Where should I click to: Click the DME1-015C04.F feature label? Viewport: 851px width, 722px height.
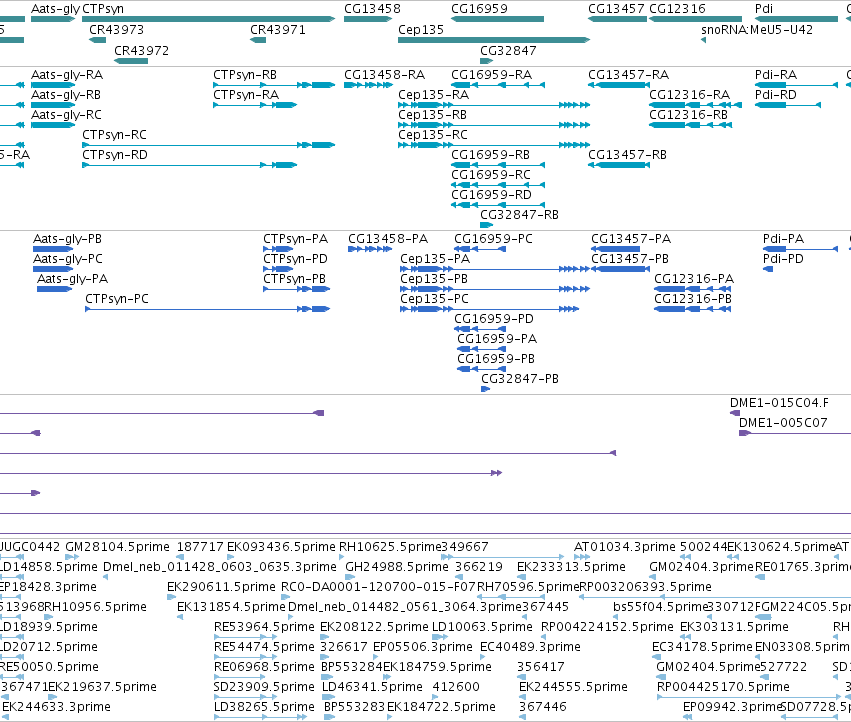tap(779, 403)
